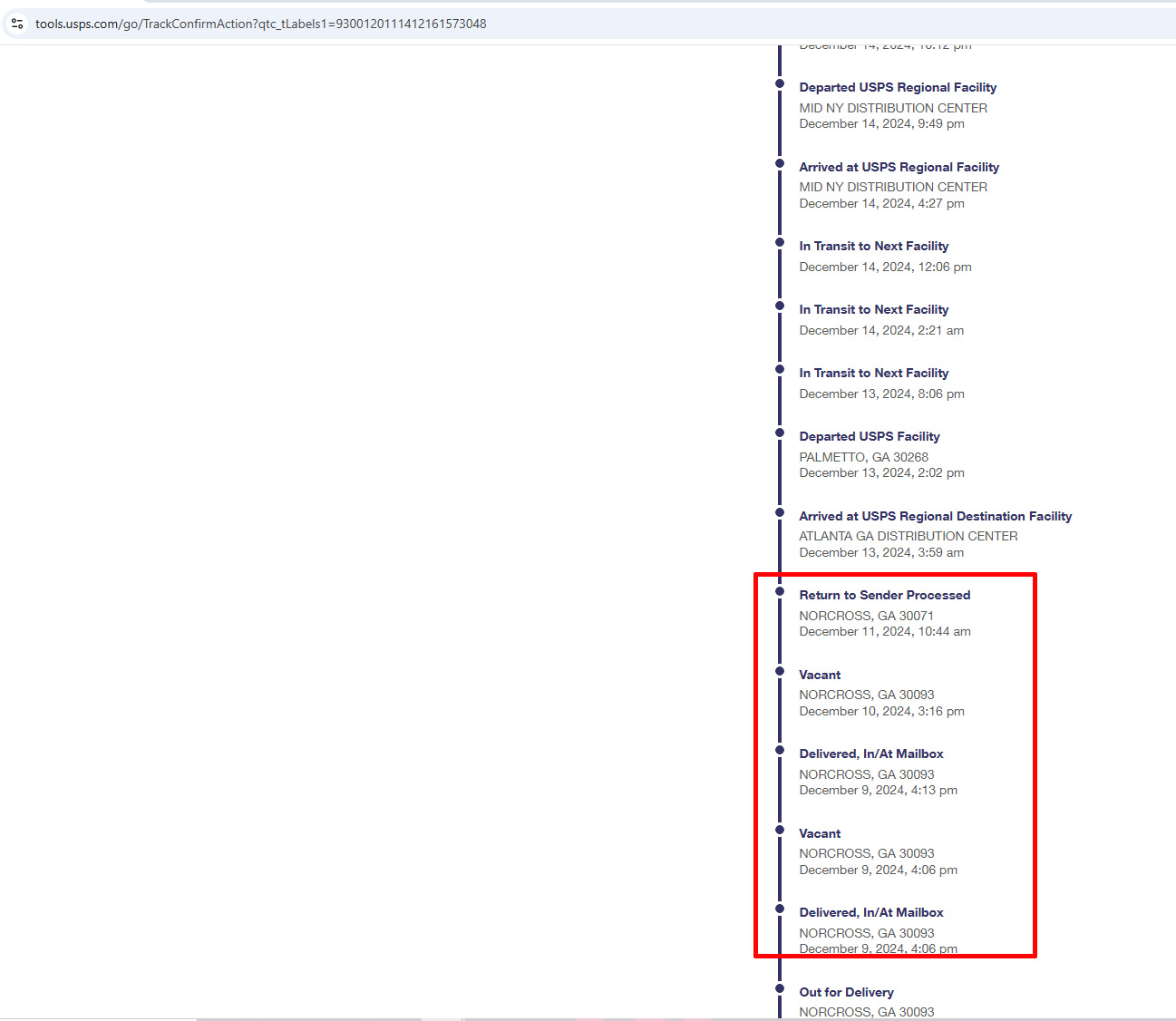Click the site information icon in address bar
Screen dimensions: 1176x1021
(17, 24)
